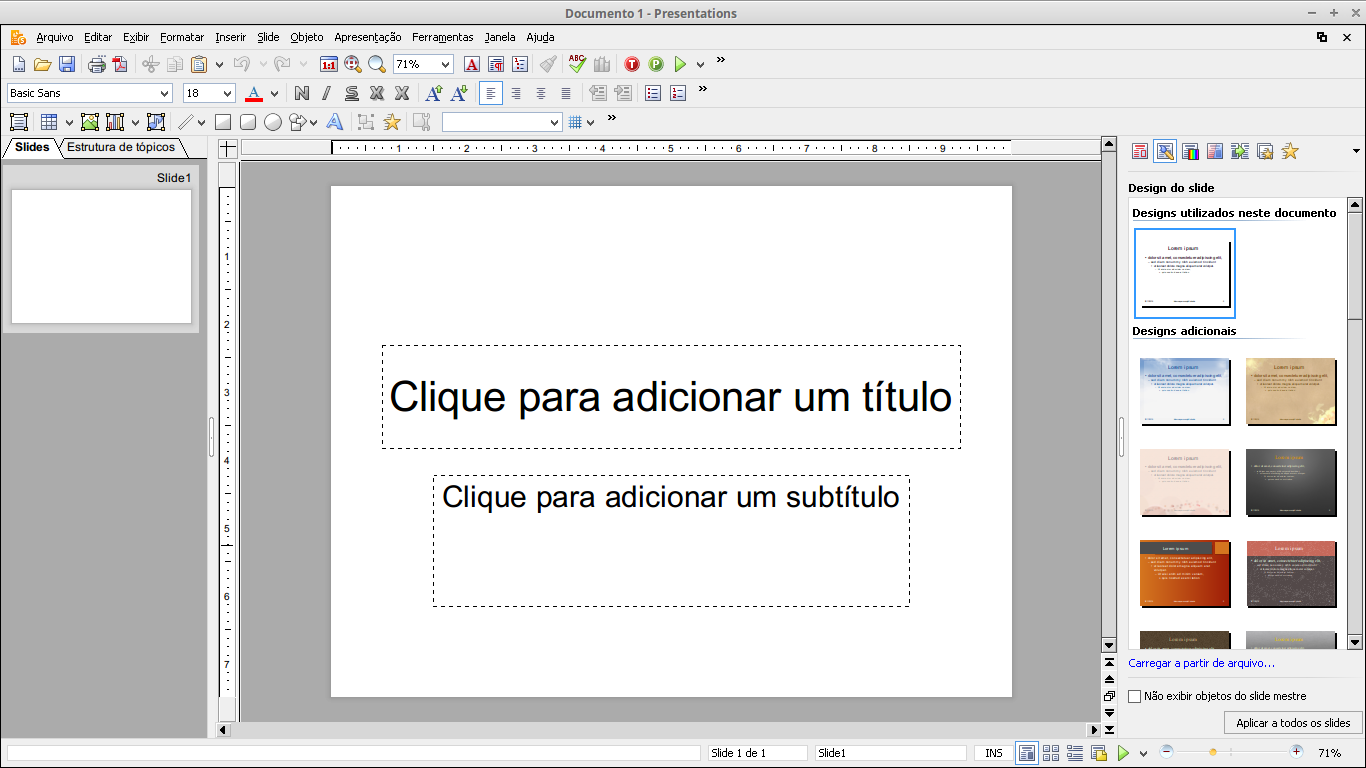Click the Paste clipboard icon
Viewport: 1366px width, 768px height.
199,64
